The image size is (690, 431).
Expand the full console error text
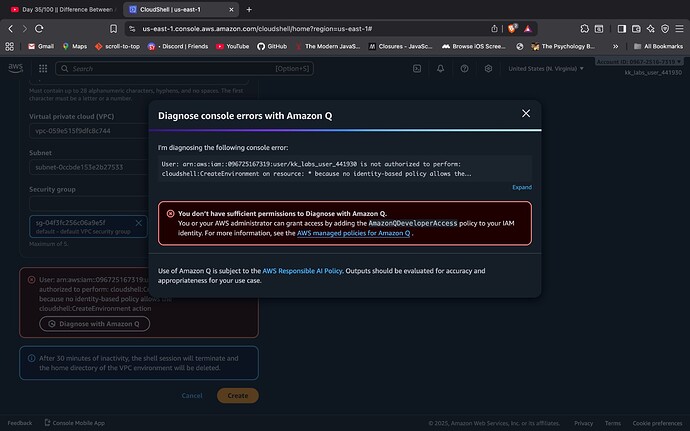pos(521,187)
